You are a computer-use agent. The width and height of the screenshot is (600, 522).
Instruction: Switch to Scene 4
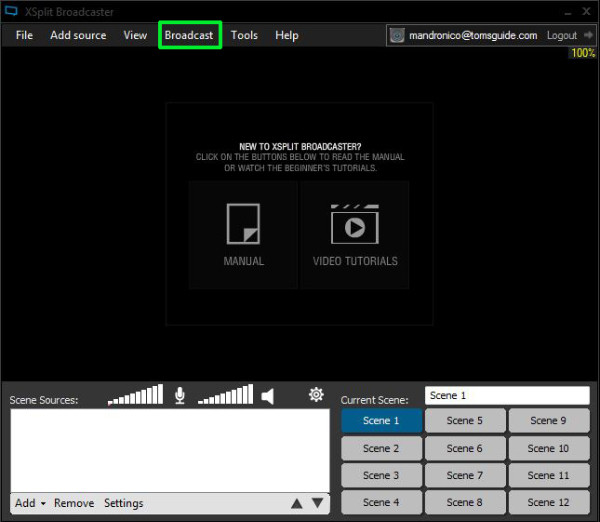(x=381, y=502)
